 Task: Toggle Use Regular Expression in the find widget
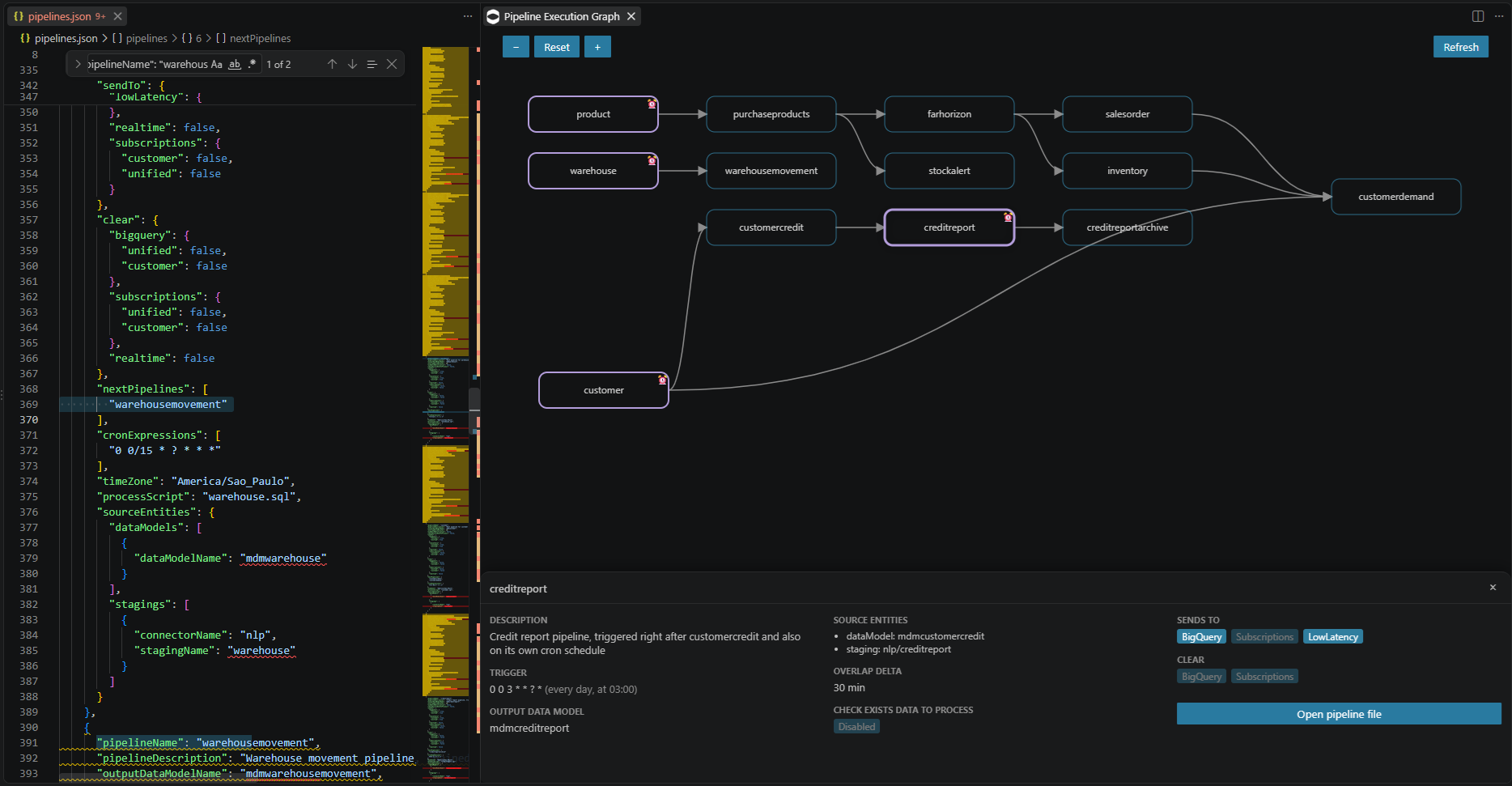tap(252, 64)
